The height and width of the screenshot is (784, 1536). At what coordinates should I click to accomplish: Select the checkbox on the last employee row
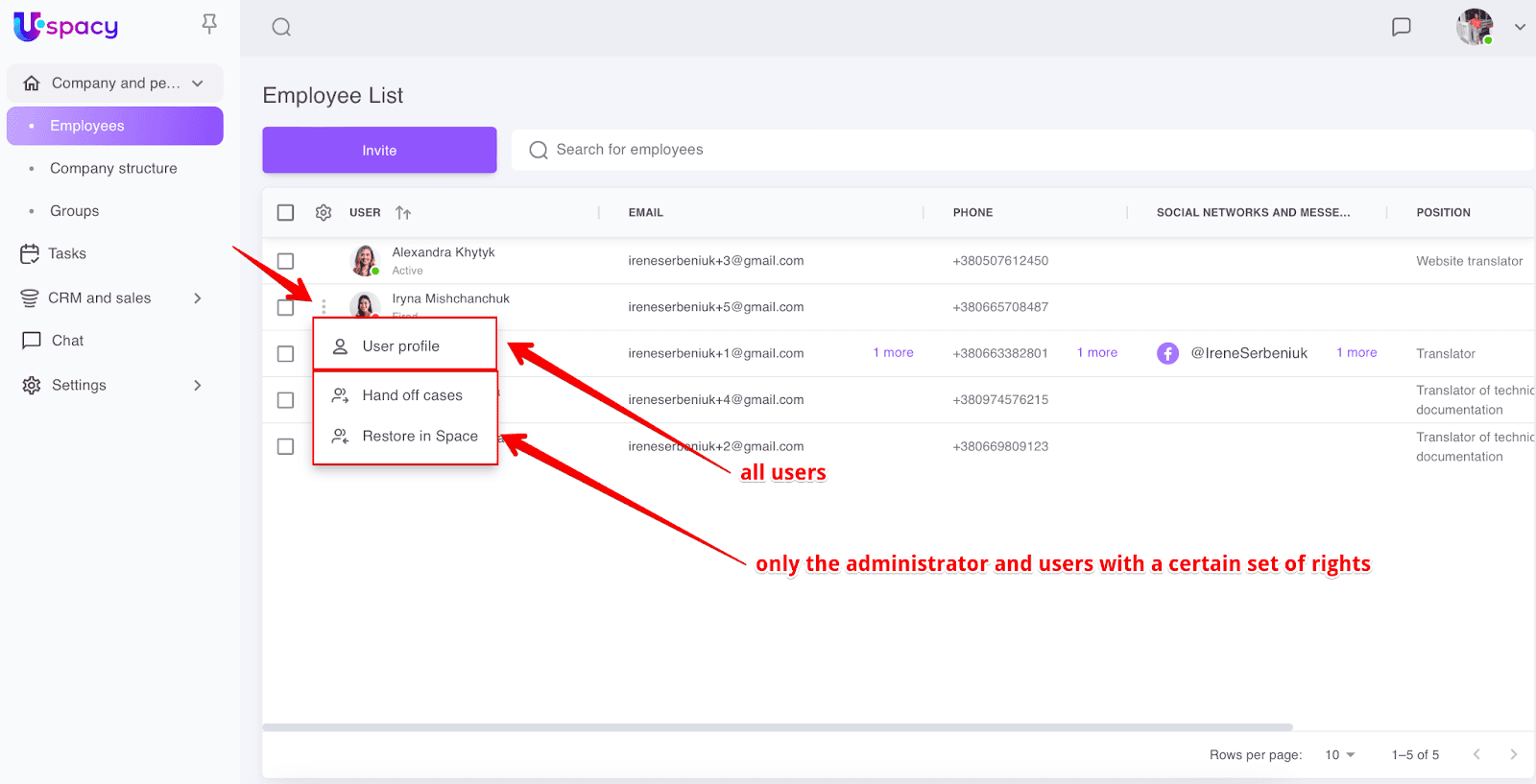[x=285, y=446]
